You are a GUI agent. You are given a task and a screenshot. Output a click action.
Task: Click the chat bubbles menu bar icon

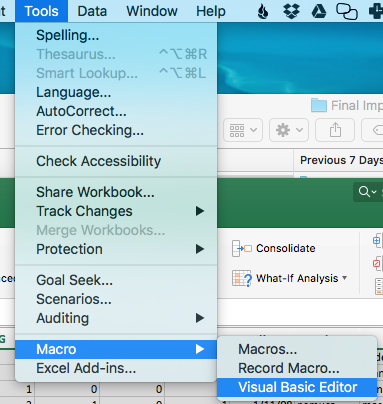(x=347, y=12)
